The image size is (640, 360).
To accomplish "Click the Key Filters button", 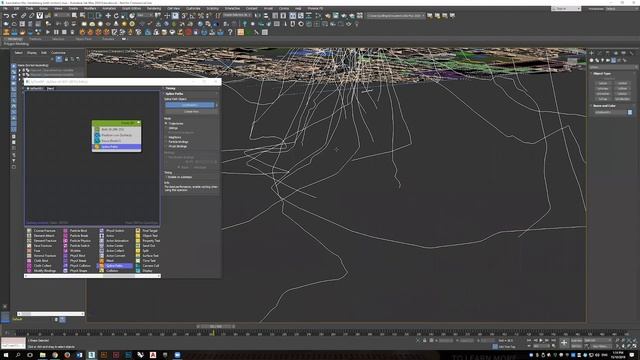I will tap(600, 346).
